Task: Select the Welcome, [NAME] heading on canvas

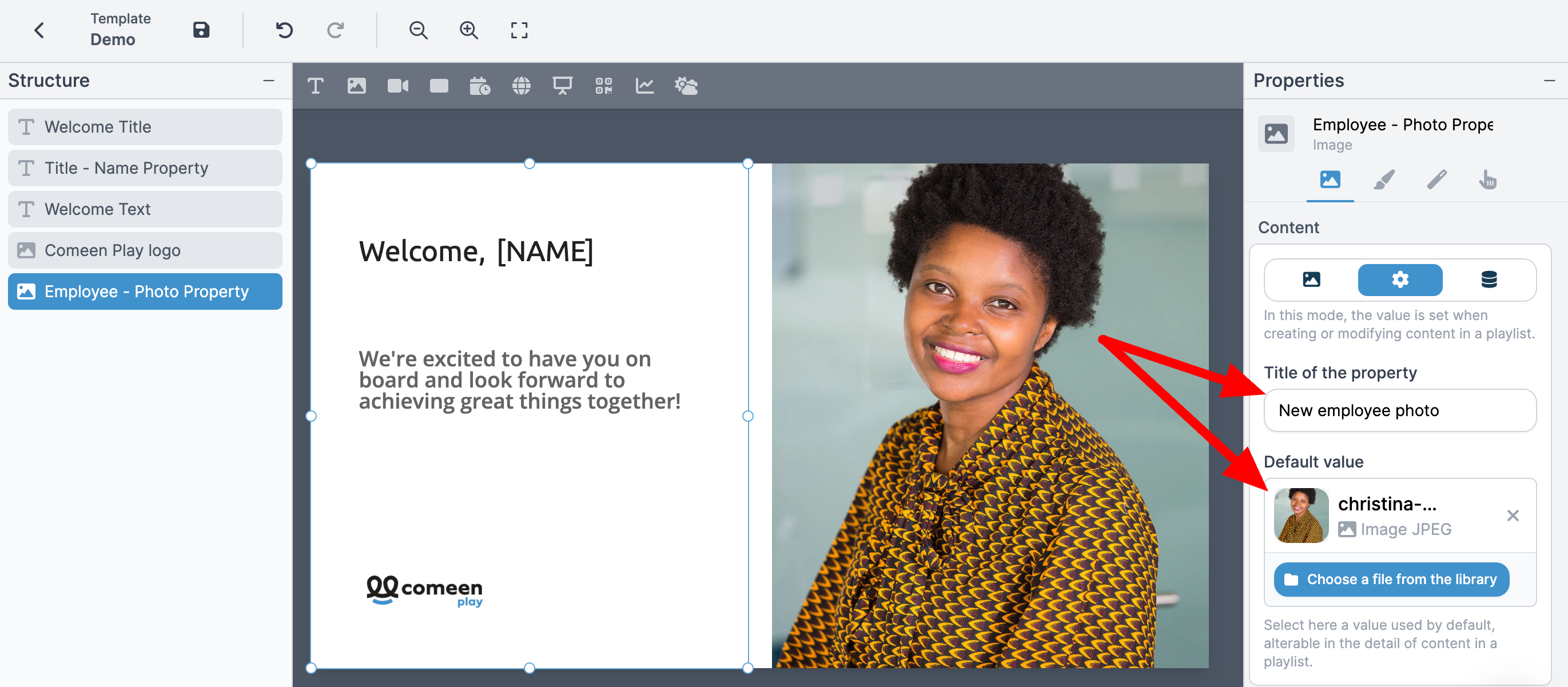Action: coord(476,251)
